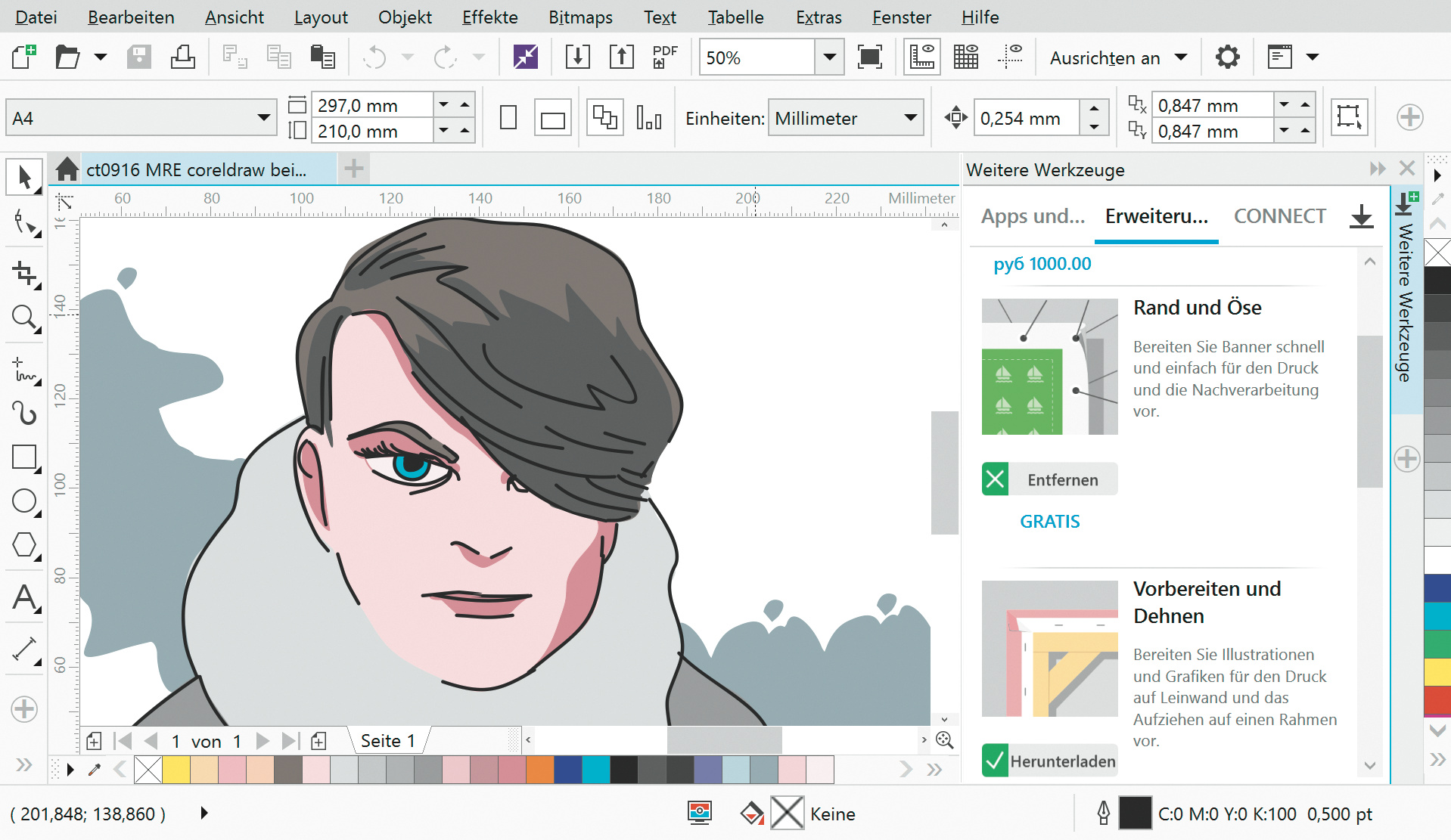Choose the Text tool
The height and width of the screenshot is (840, 1451).
click(24, 598)
